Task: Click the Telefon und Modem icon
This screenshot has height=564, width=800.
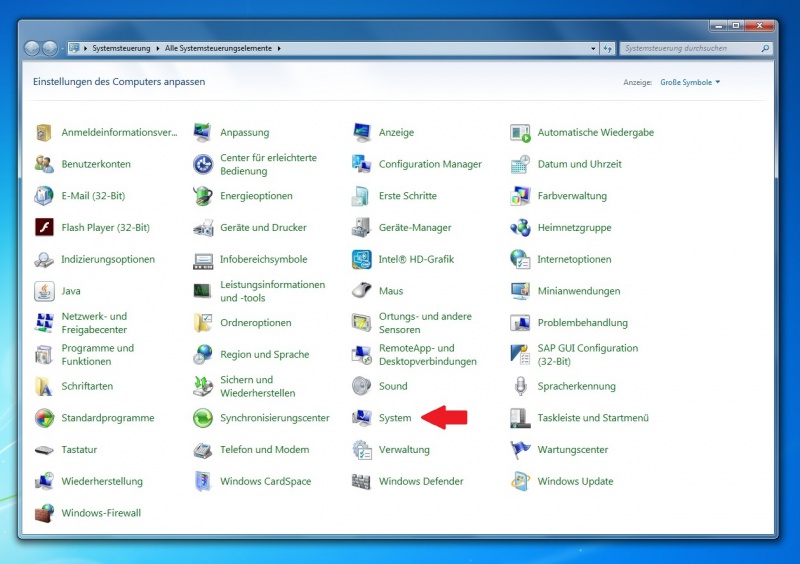Action: click(x=203, y=450)
